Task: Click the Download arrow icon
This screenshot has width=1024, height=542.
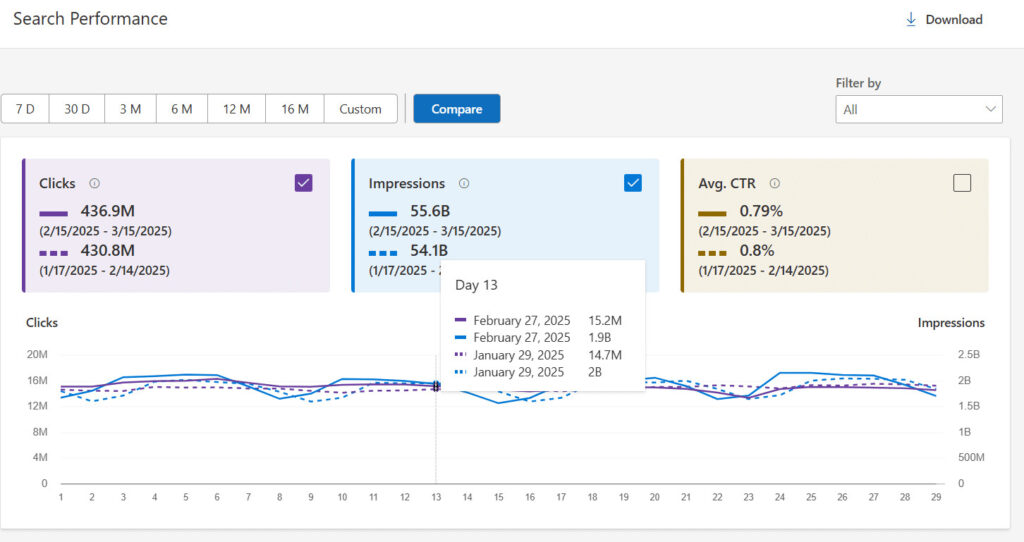Action: (x=911, y=19)
